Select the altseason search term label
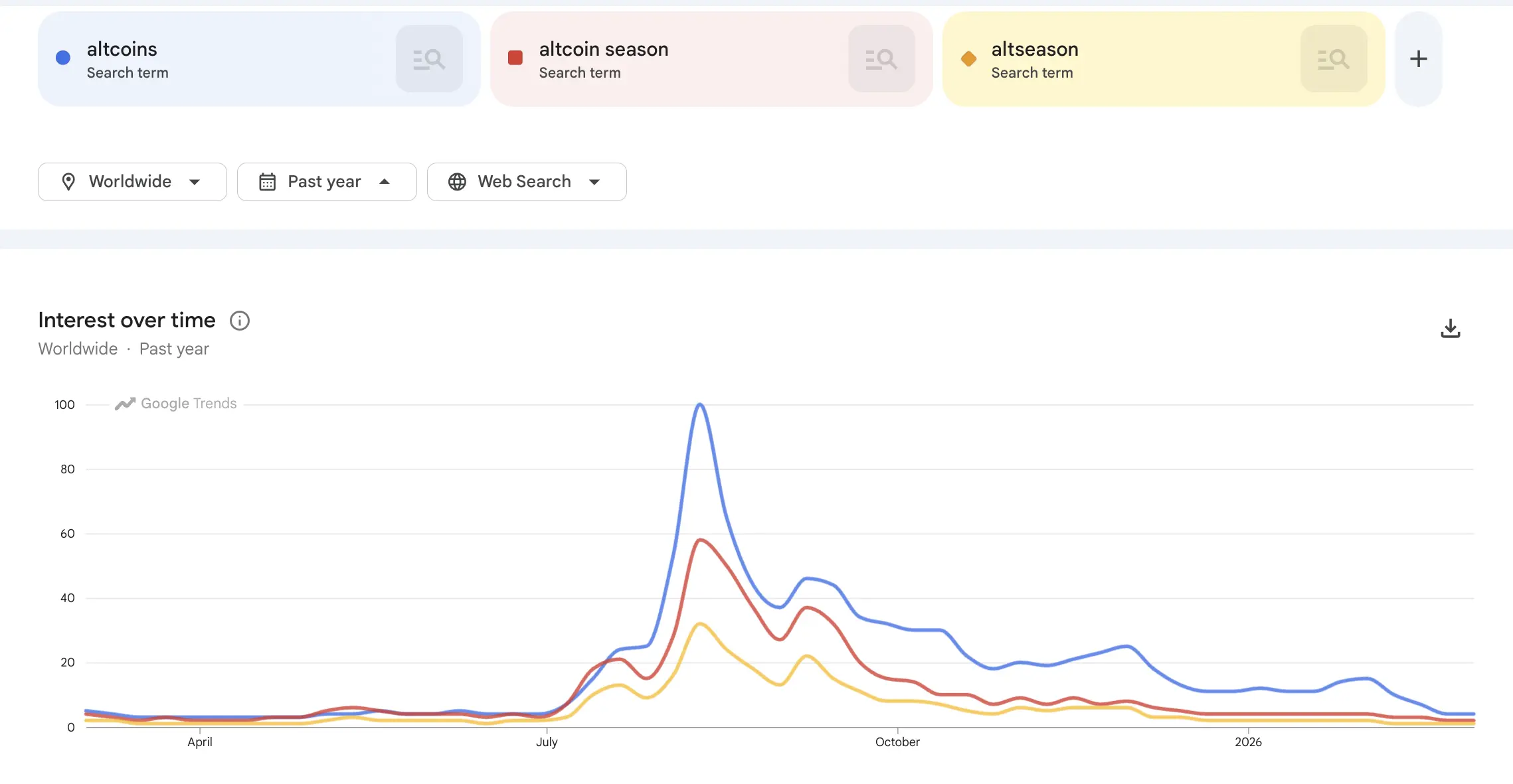 tap(1035, 48)
